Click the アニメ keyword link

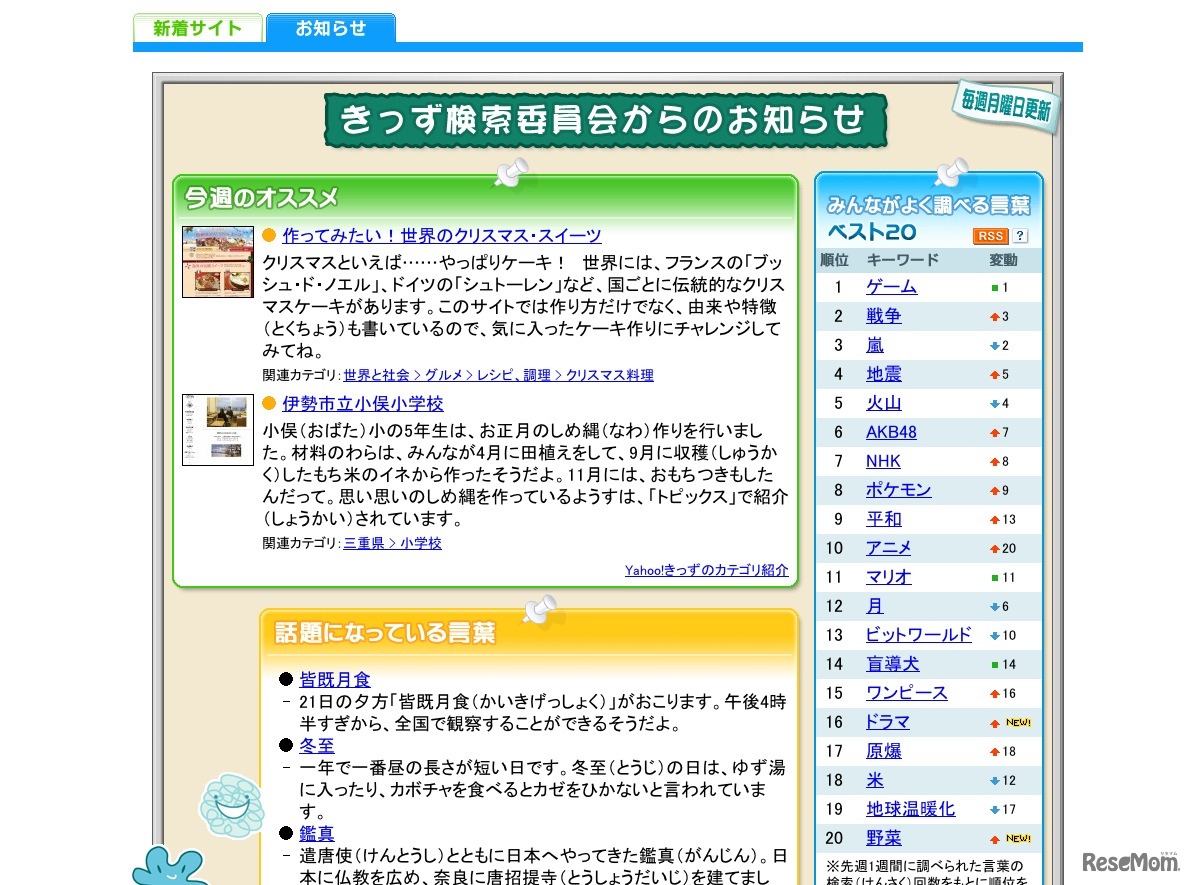pyautogui.click(x=889, y=548)
